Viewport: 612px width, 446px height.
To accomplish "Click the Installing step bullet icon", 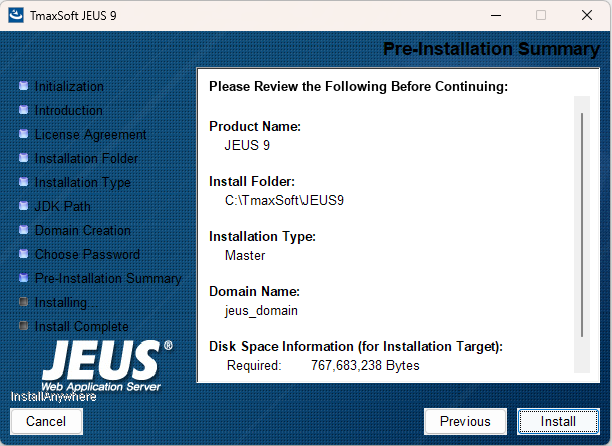I will click(23, 302).
